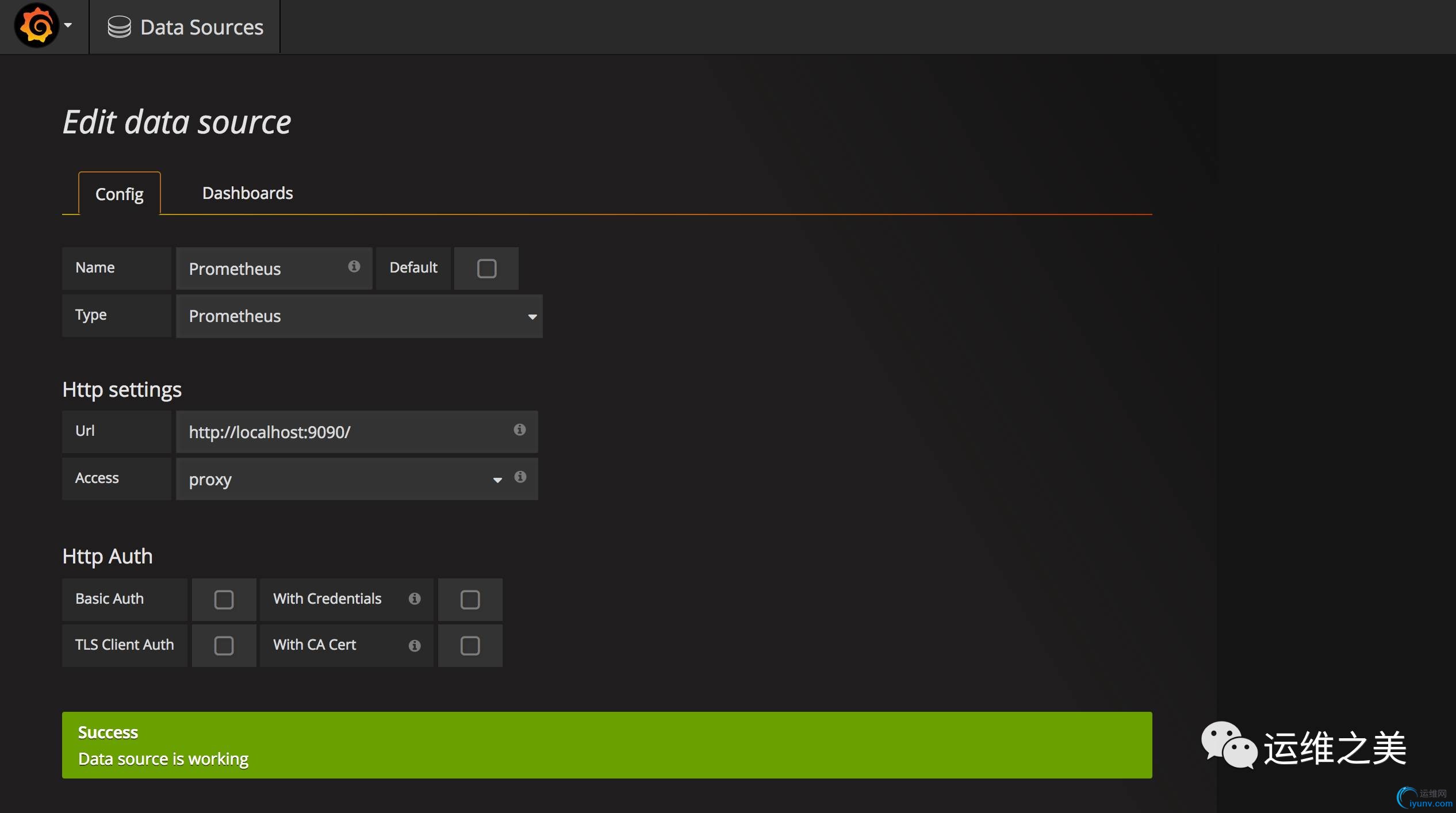Click the 'Http Auth' section heading
The width and height of the screenshot is (1456, 813).
pos(108,557)
